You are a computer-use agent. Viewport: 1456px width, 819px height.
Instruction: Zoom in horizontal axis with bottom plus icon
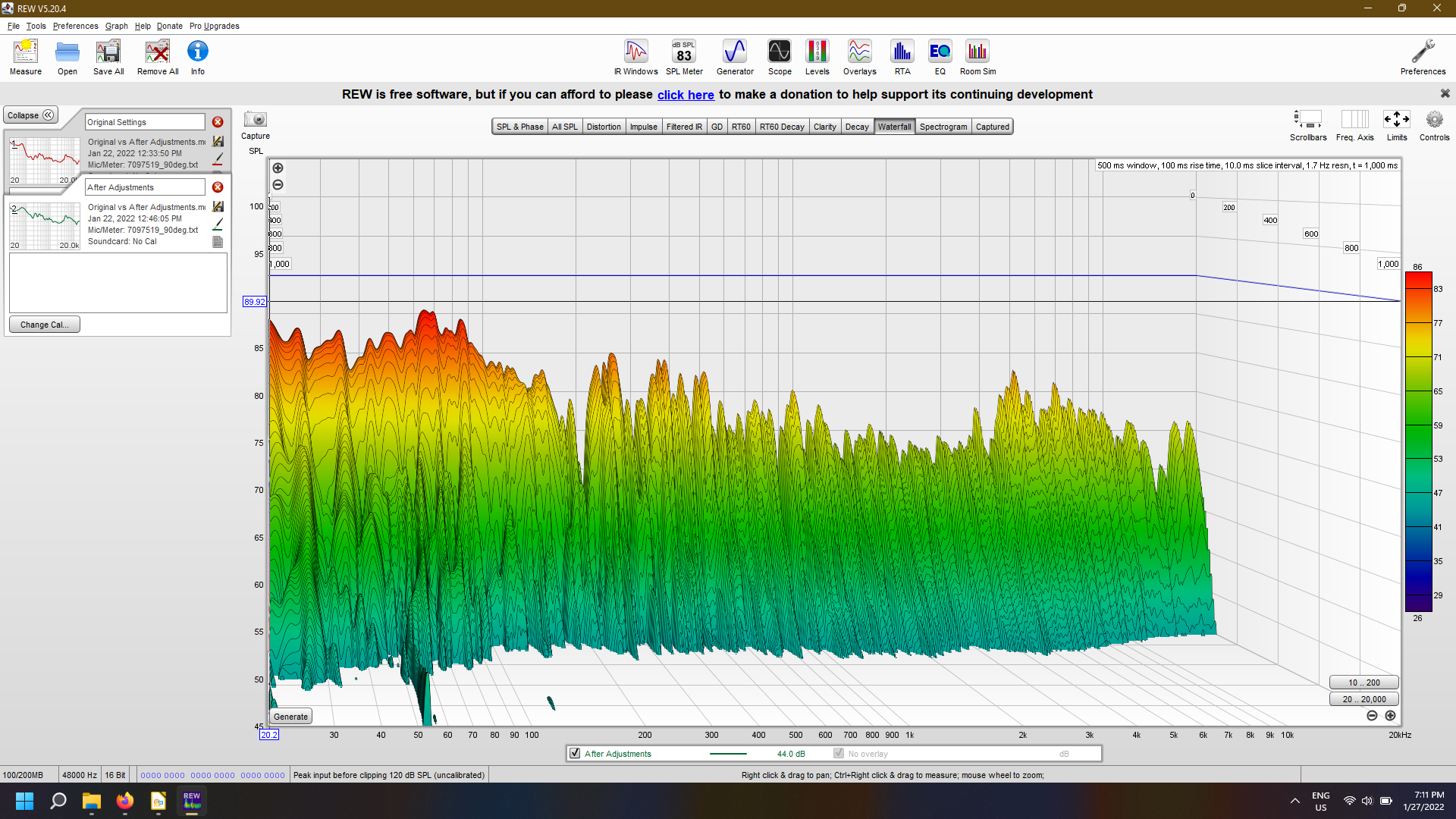point(1390,716)
